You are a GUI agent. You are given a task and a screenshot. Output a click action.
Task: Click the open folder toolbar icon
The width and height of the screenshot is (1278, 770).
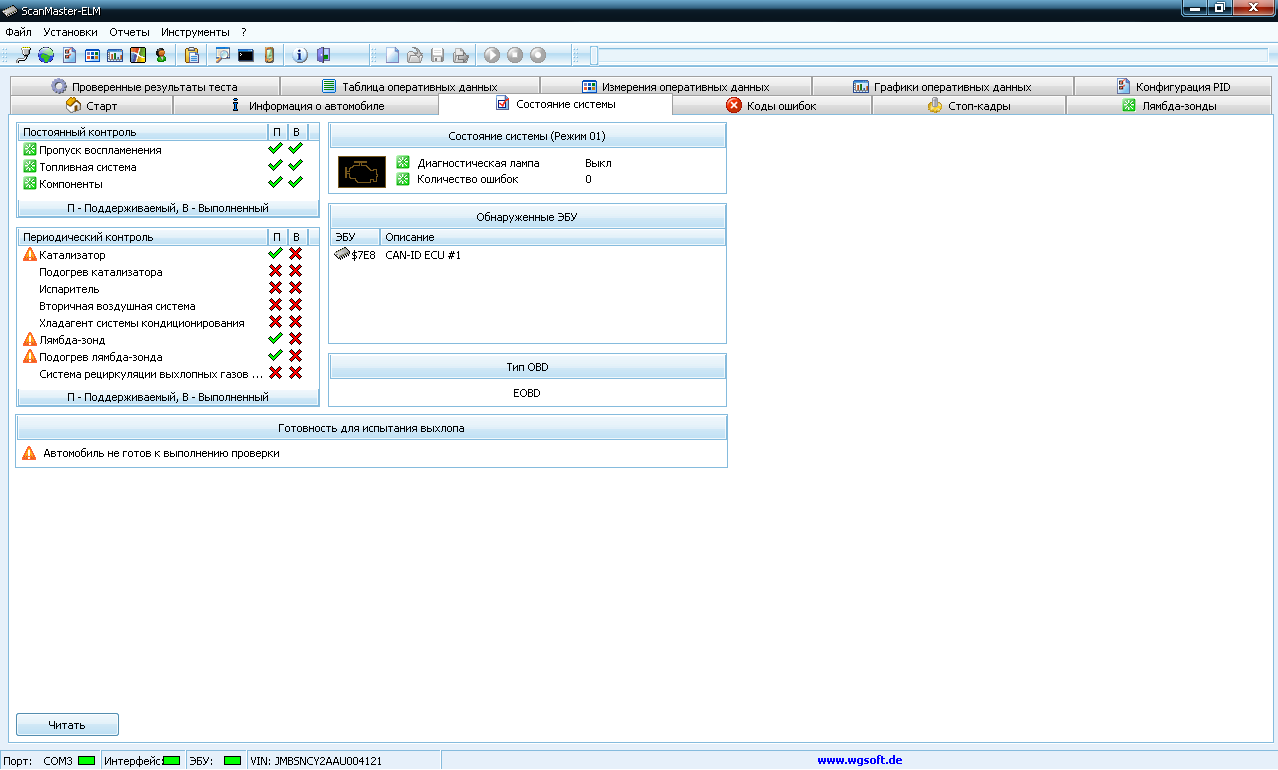point(415,55)
